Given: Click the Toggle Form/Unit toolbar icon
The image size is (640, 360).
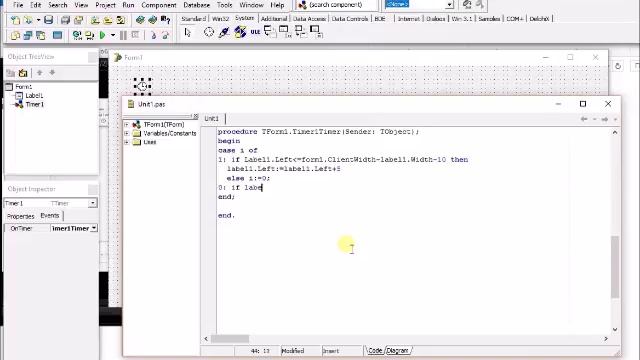Looking at the screenshot, I should tap(41, 36).
